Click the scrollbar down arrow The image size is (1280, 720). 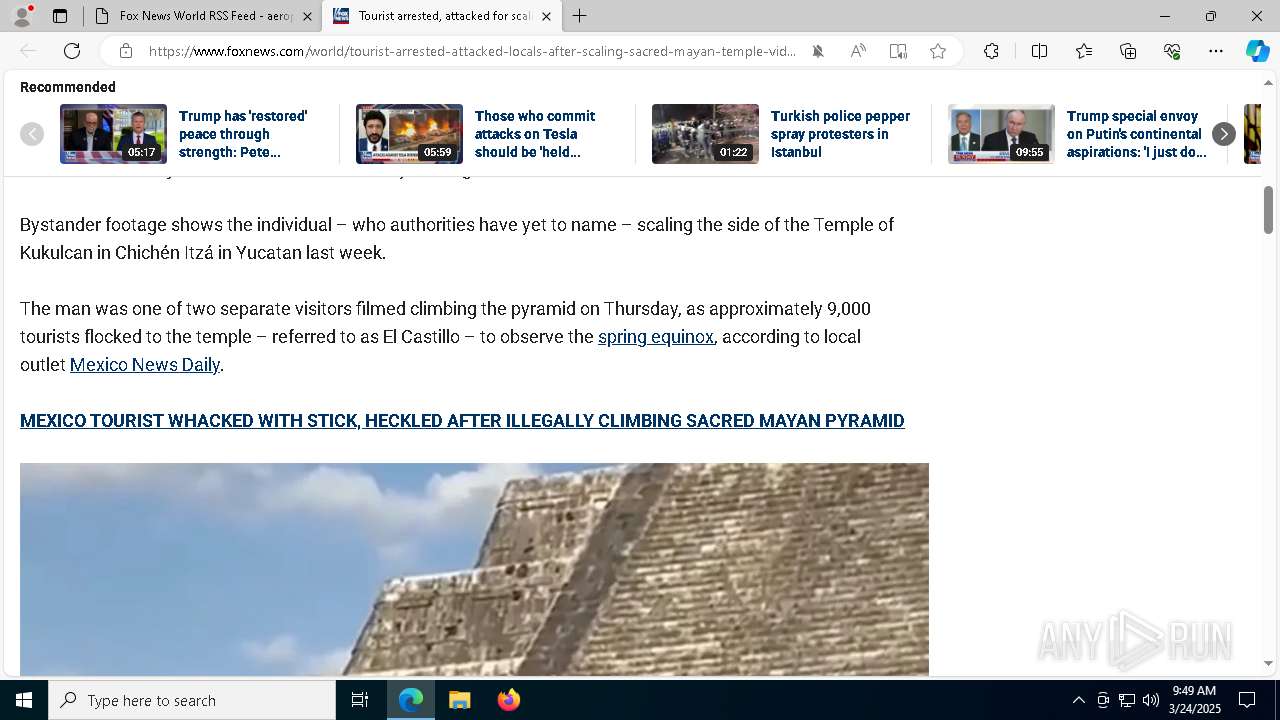tap(1268, 663)
